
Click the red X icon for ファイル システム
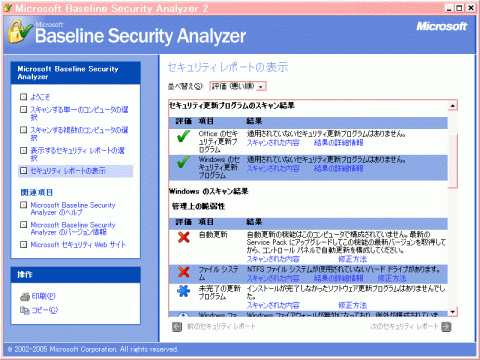click(x=184, y=272)
